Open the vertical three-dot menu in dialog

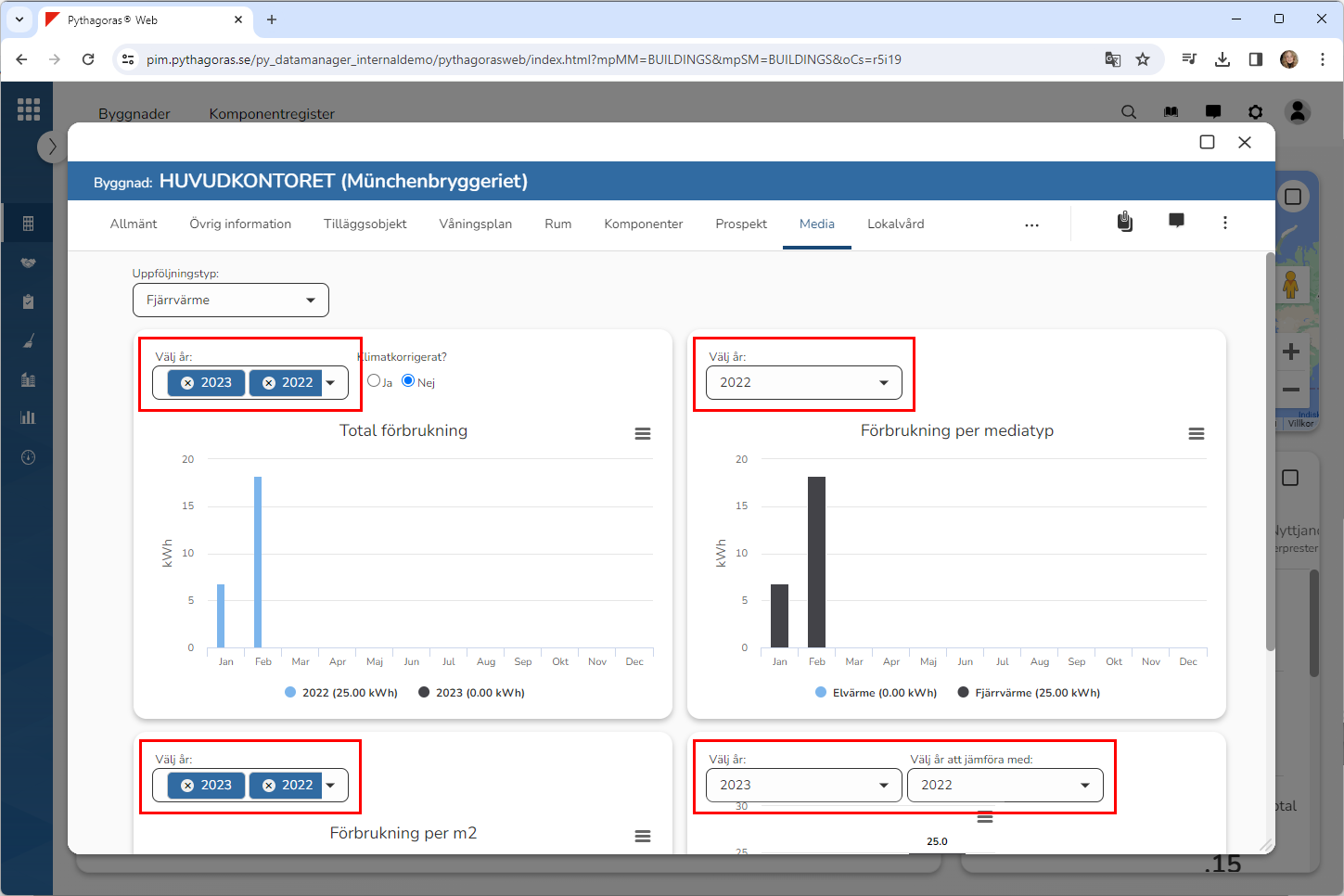click(x=1224, y=223)
